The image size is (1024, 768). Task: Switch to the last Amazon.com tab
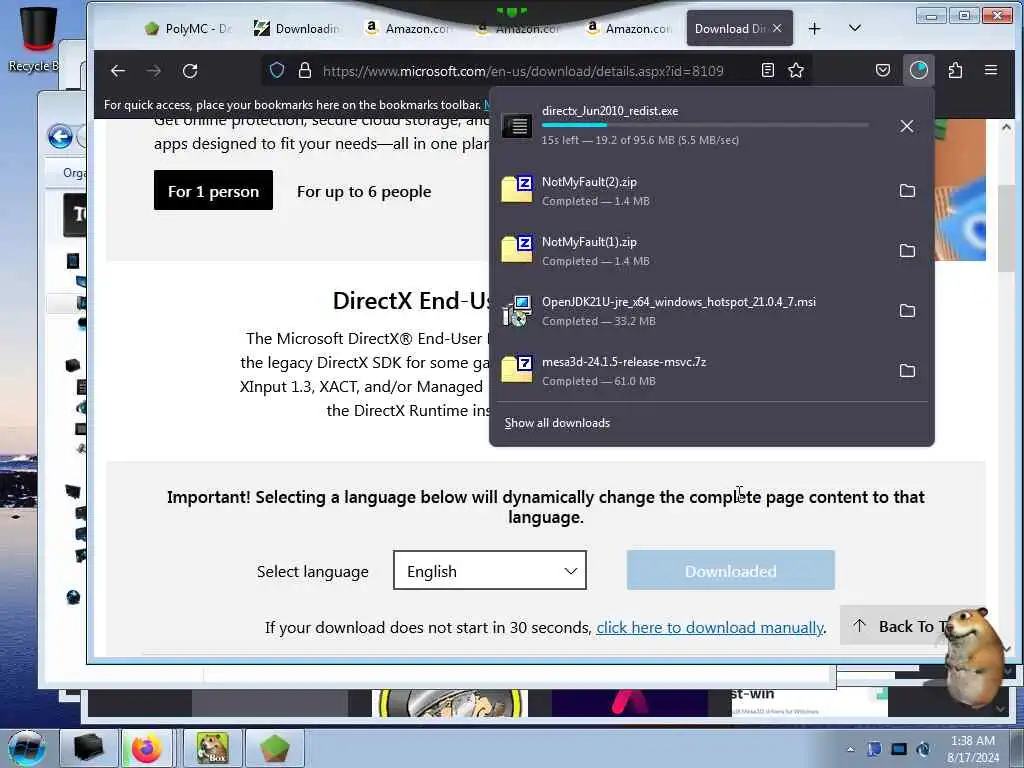click(x=628, y=29)
